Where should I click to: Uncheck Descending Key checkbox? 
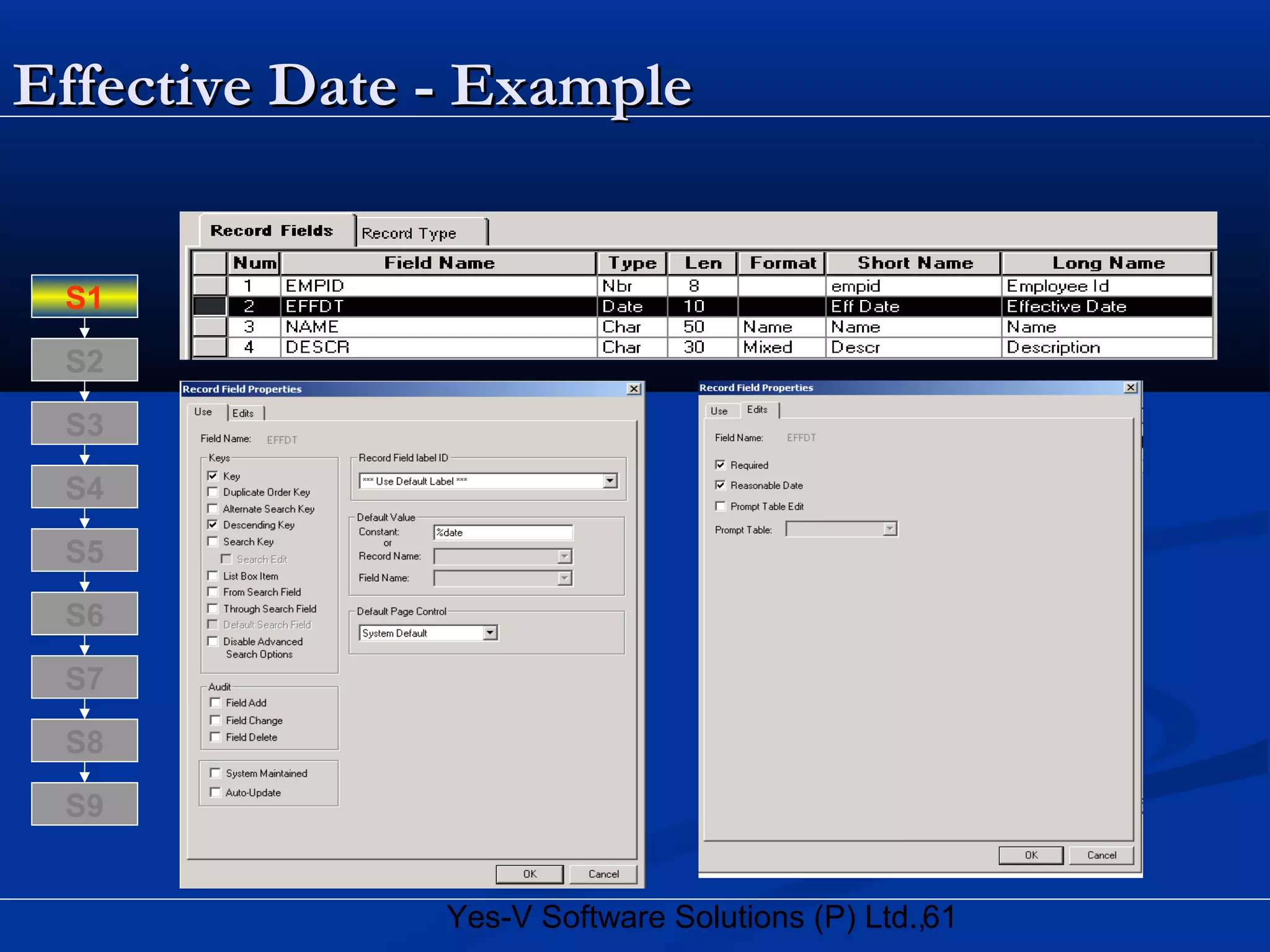(x=213, y=524)
